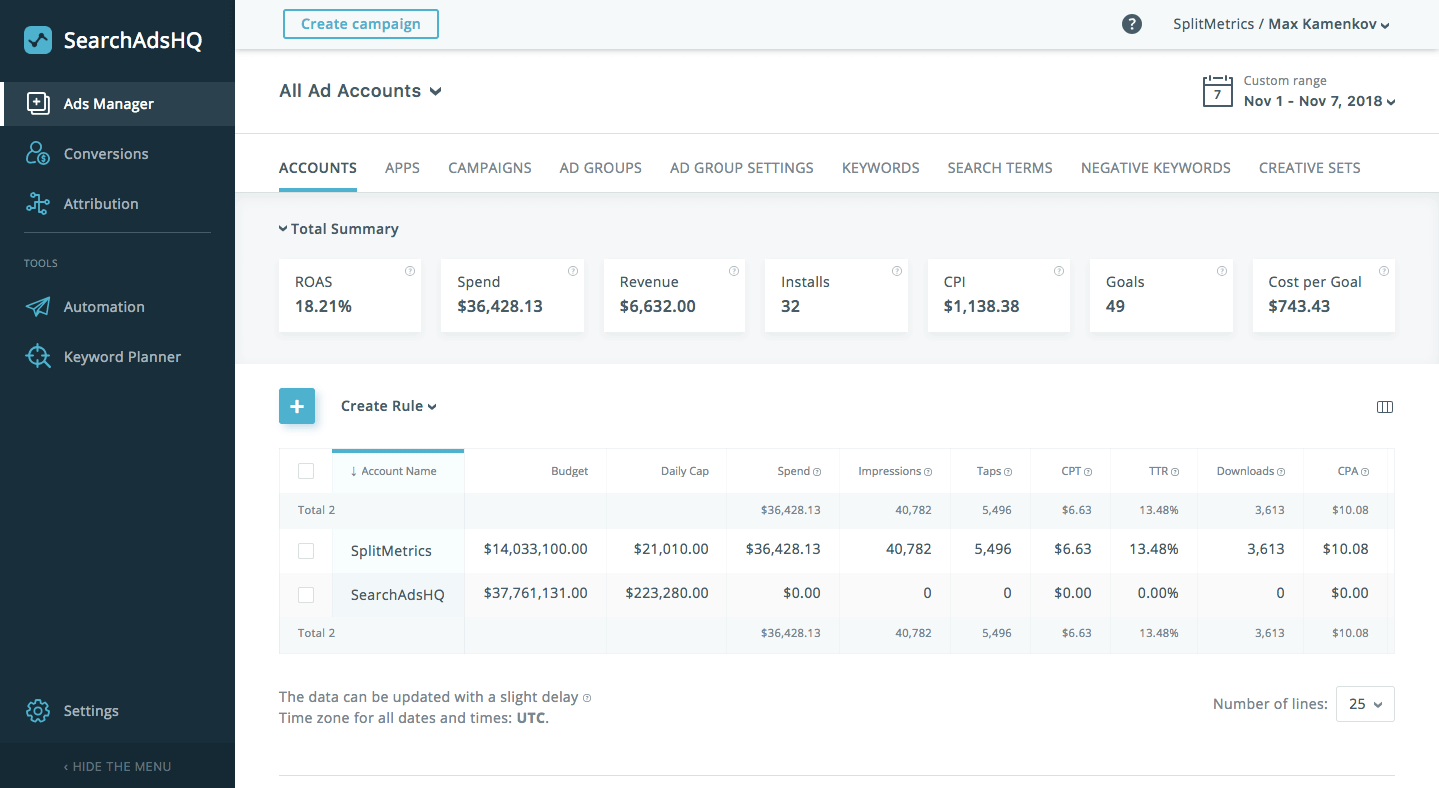Click the calendar date range icon

[1217, 91]
